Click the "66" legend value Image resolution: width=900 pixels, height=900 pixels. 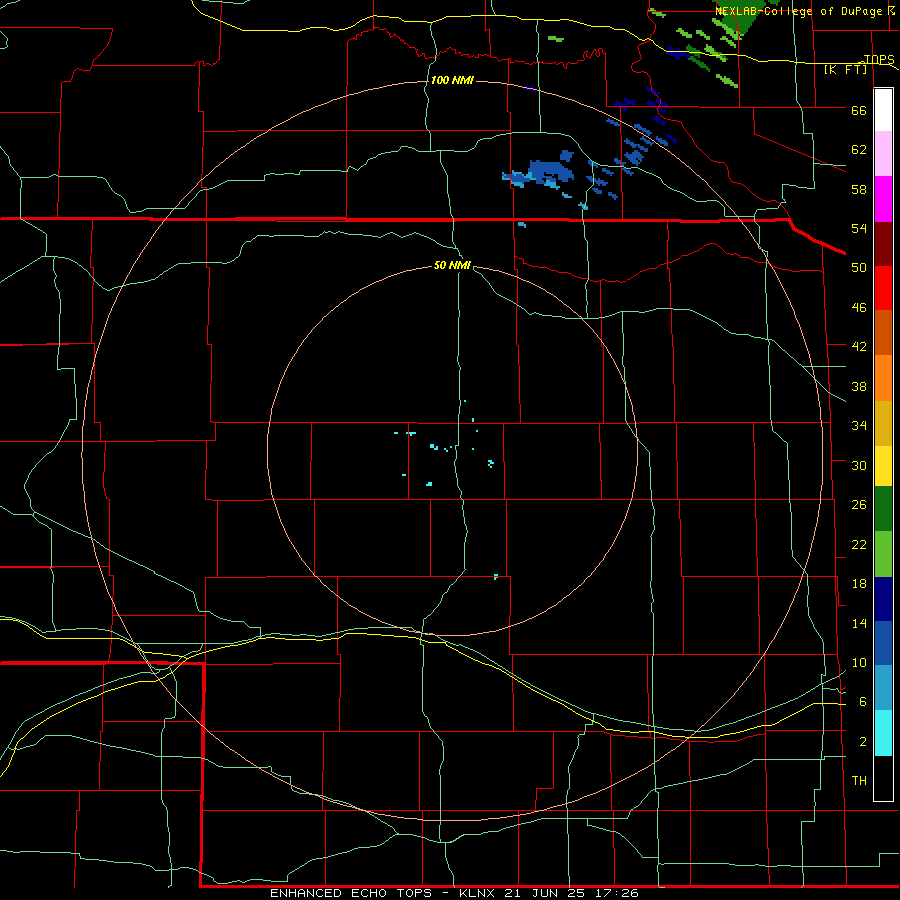coord(859,110)
